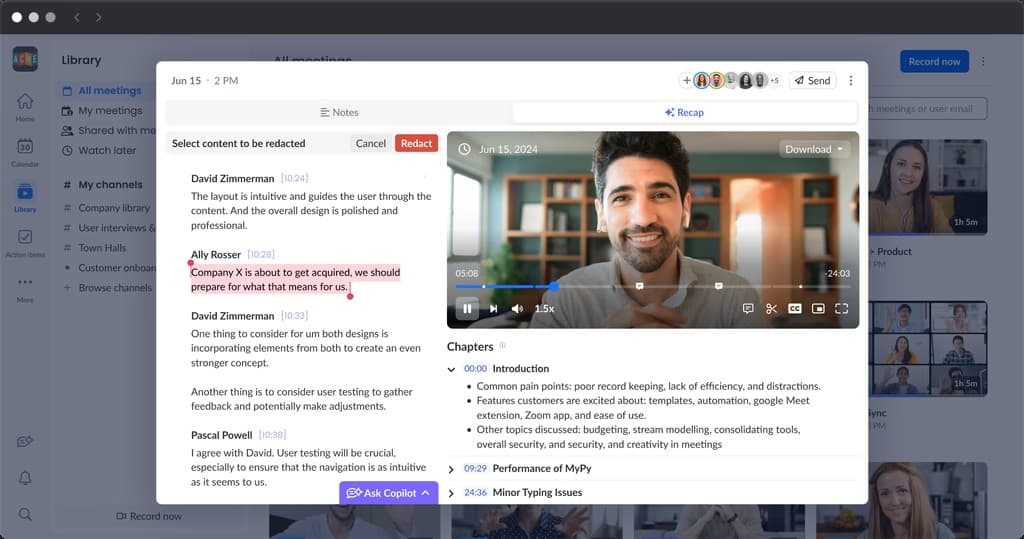Click the scissors clip icon
This screenshot has height=539, width=1024.
point(771,309)
